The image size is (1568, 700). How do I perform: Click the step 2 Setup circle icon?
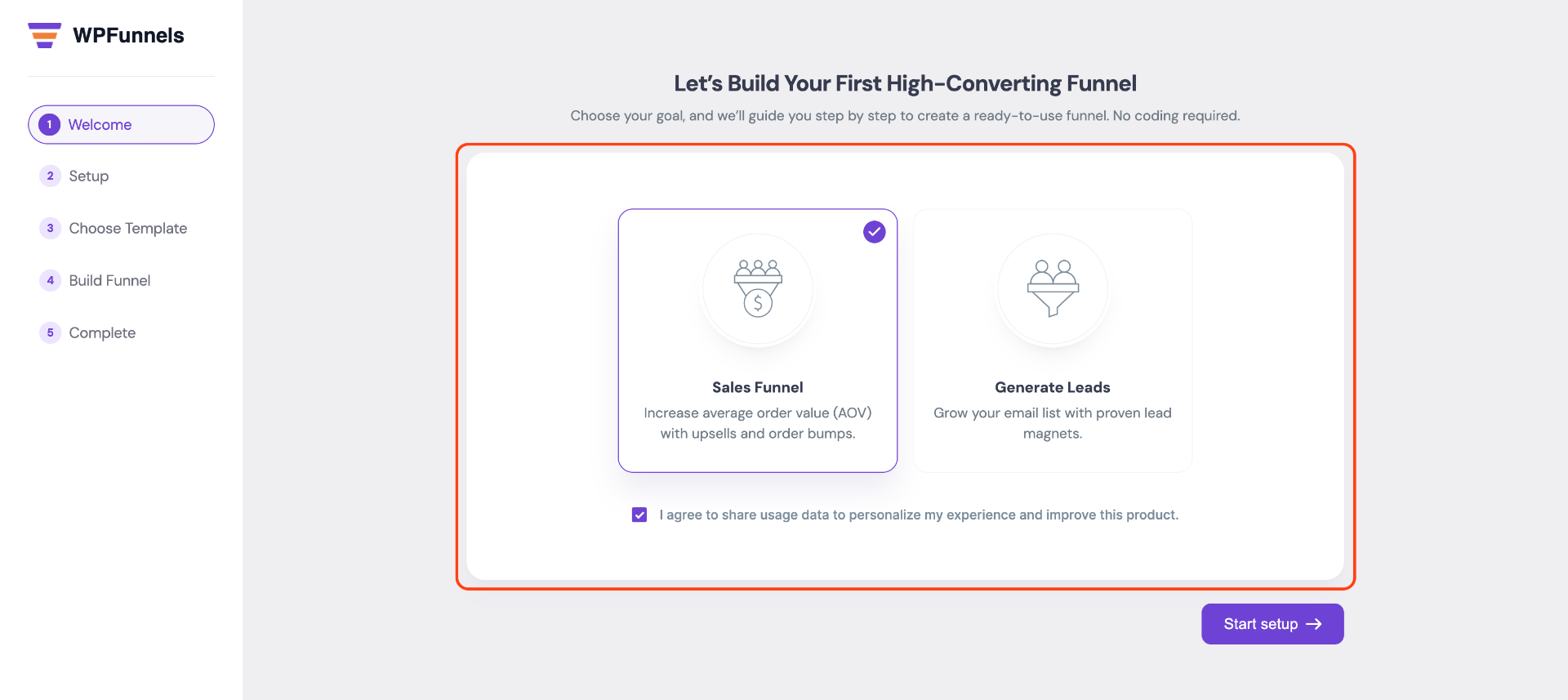coord(50,176)
